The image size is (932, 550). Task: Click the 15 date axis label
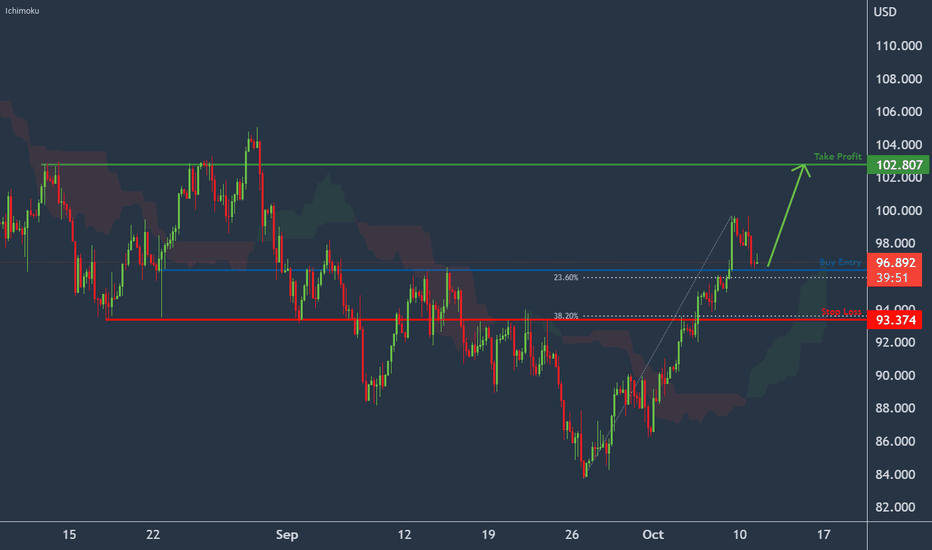point(69,535)
